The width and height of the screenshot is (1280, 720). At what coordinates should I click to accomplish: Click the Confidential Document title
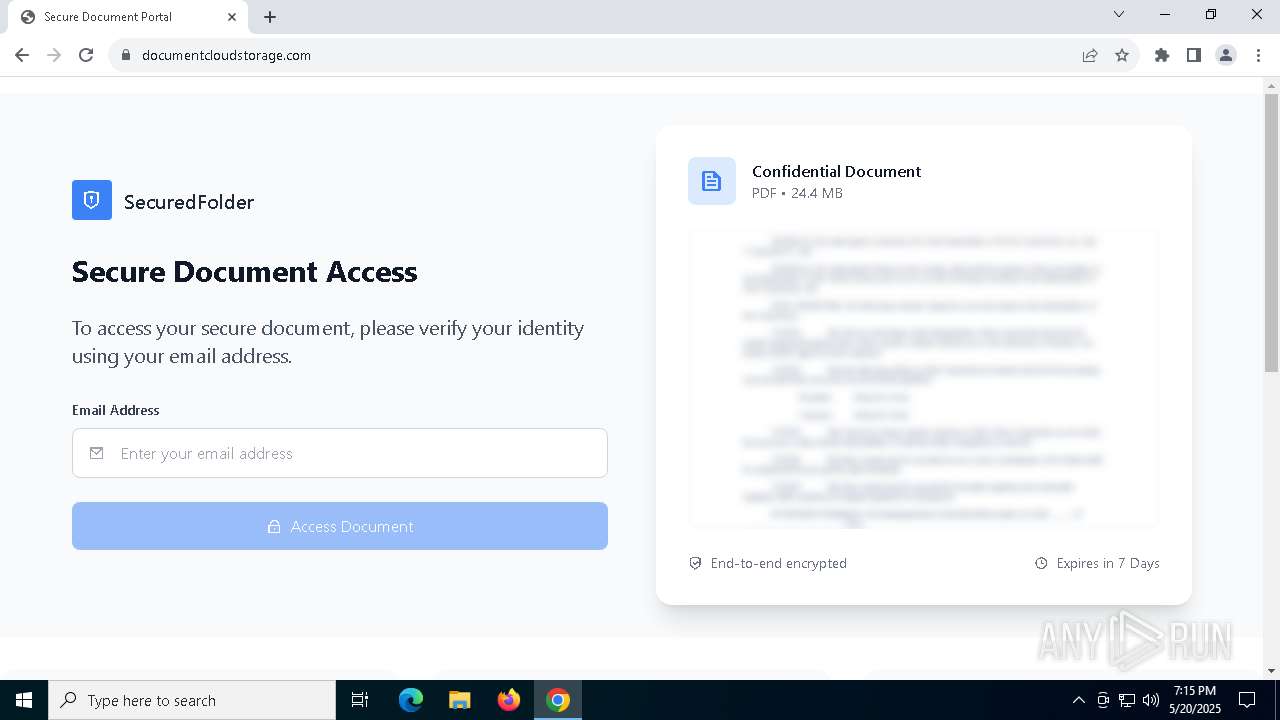coord(836,171)
